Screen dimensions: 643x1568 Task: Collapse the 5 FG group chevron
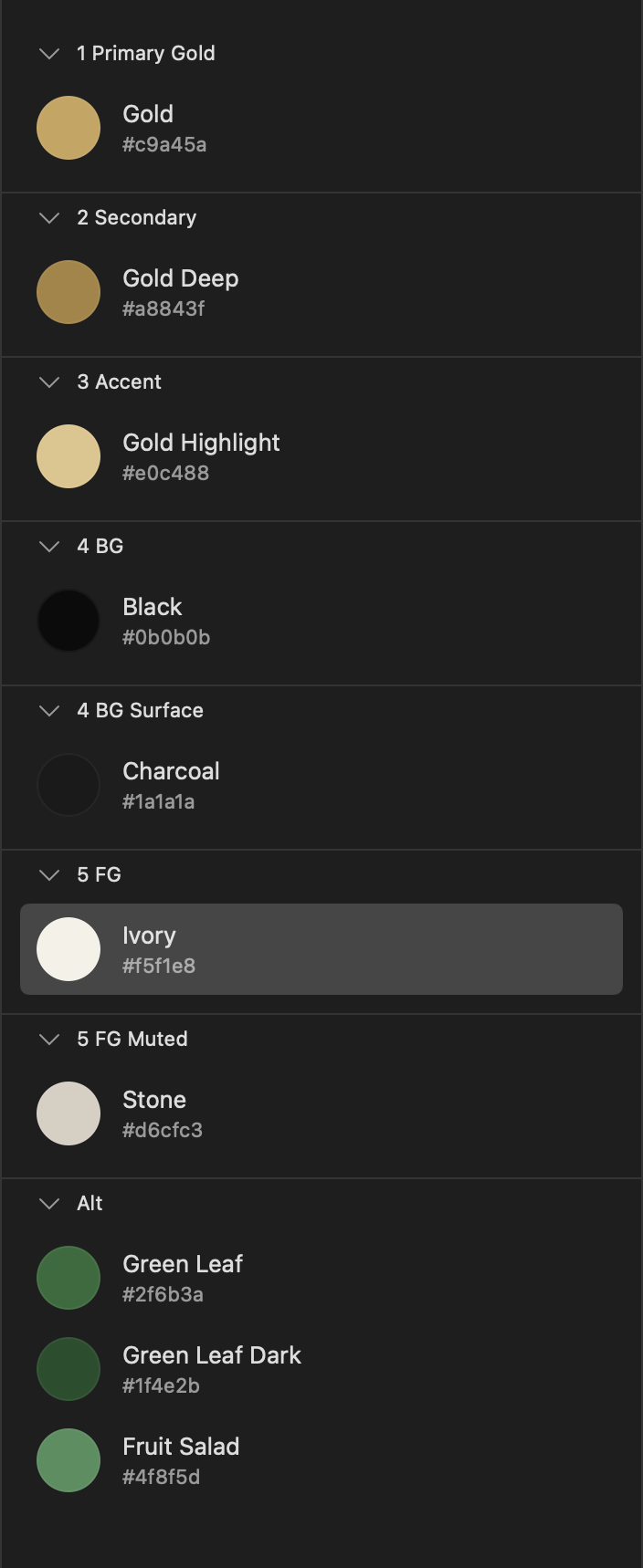click(x=49, y=875)
